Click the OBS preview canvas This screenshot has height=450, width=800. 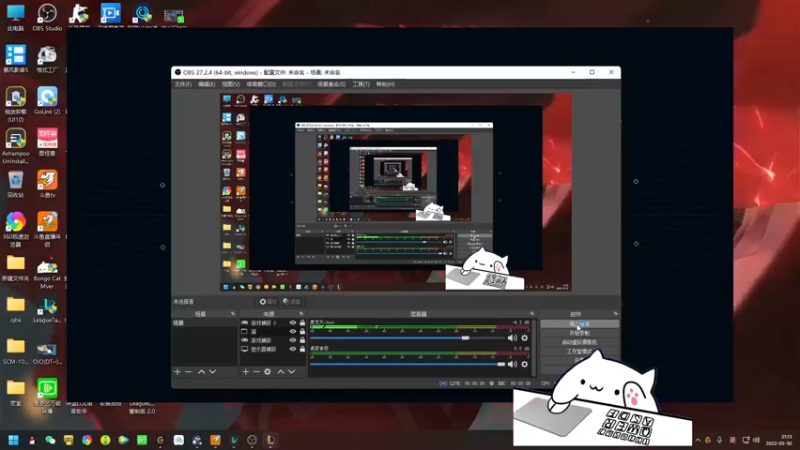[395, 192]
